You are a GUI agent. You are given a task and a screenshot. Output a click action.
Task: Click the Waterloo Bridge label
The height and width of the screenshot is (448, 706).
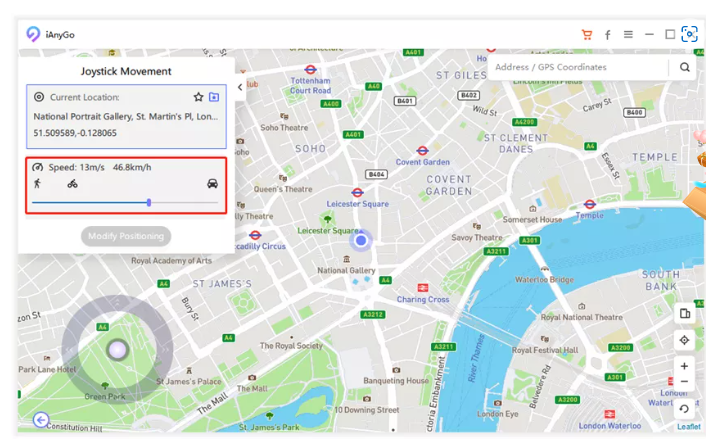(544, 280)
